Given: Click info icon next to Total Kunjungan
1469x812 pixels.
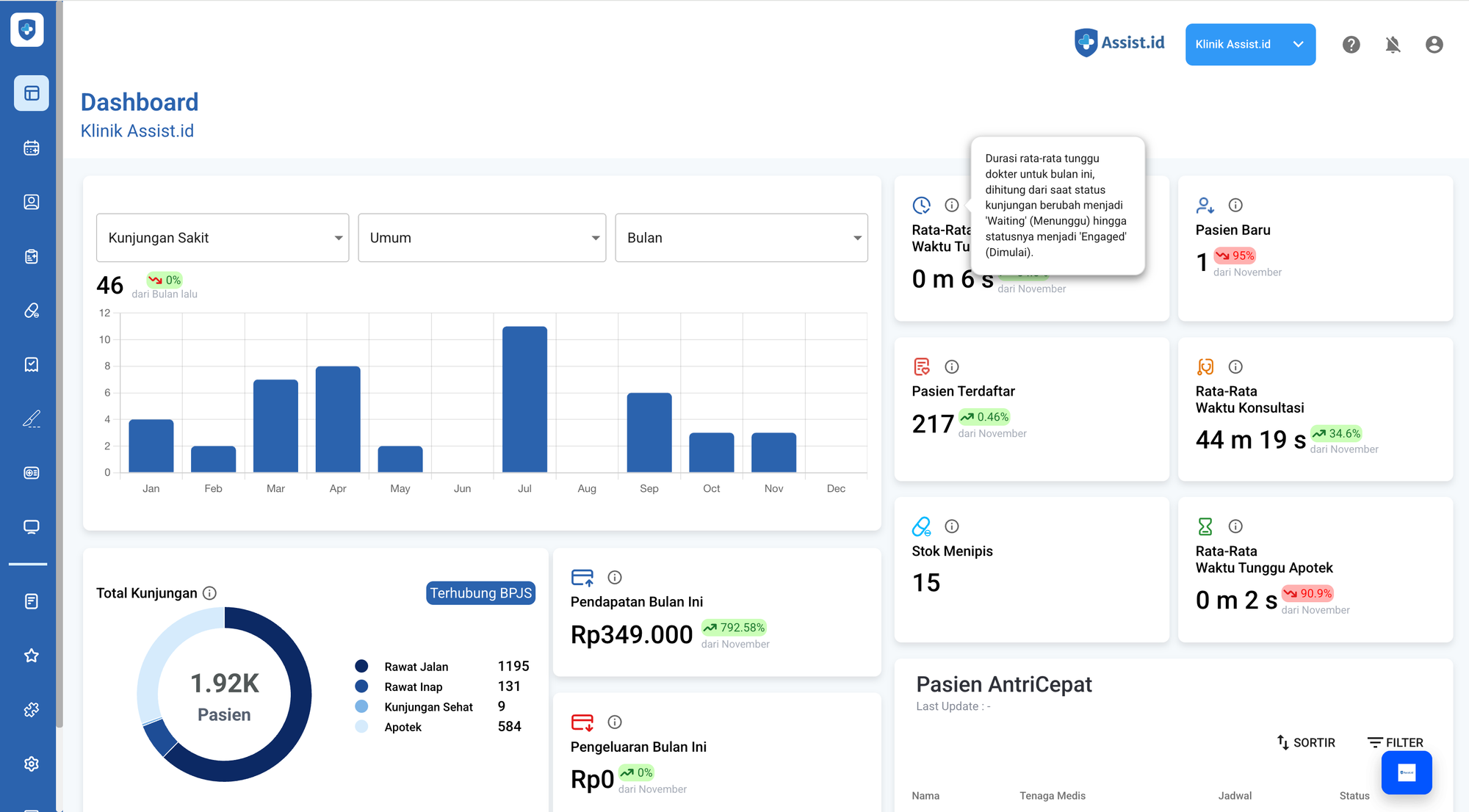Looking at the screenshot, I should 209,592.
